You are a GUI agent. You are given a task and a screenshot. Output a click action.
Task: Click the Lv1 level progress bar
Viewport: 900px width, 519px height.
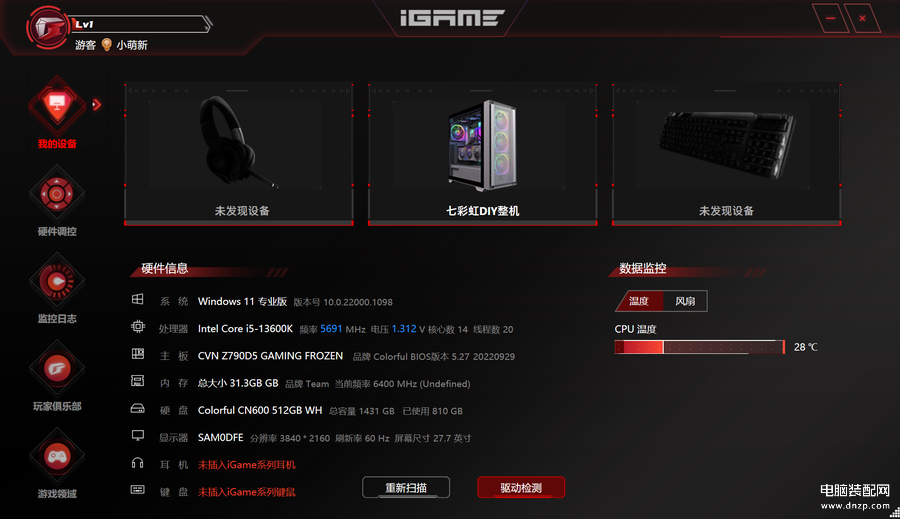click(x=141, y=24)
